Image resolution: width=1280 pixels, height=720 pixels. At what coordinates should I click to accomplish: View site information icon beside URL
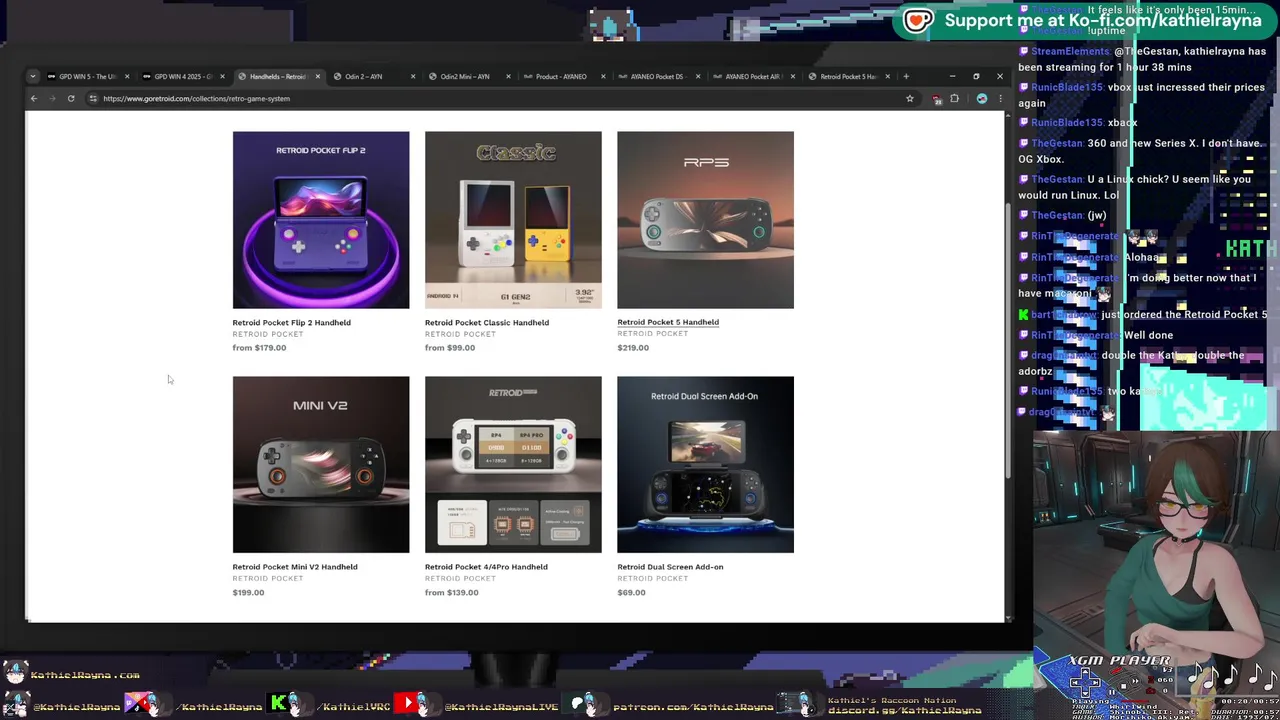pyautogui.click(x=93, y=98)
